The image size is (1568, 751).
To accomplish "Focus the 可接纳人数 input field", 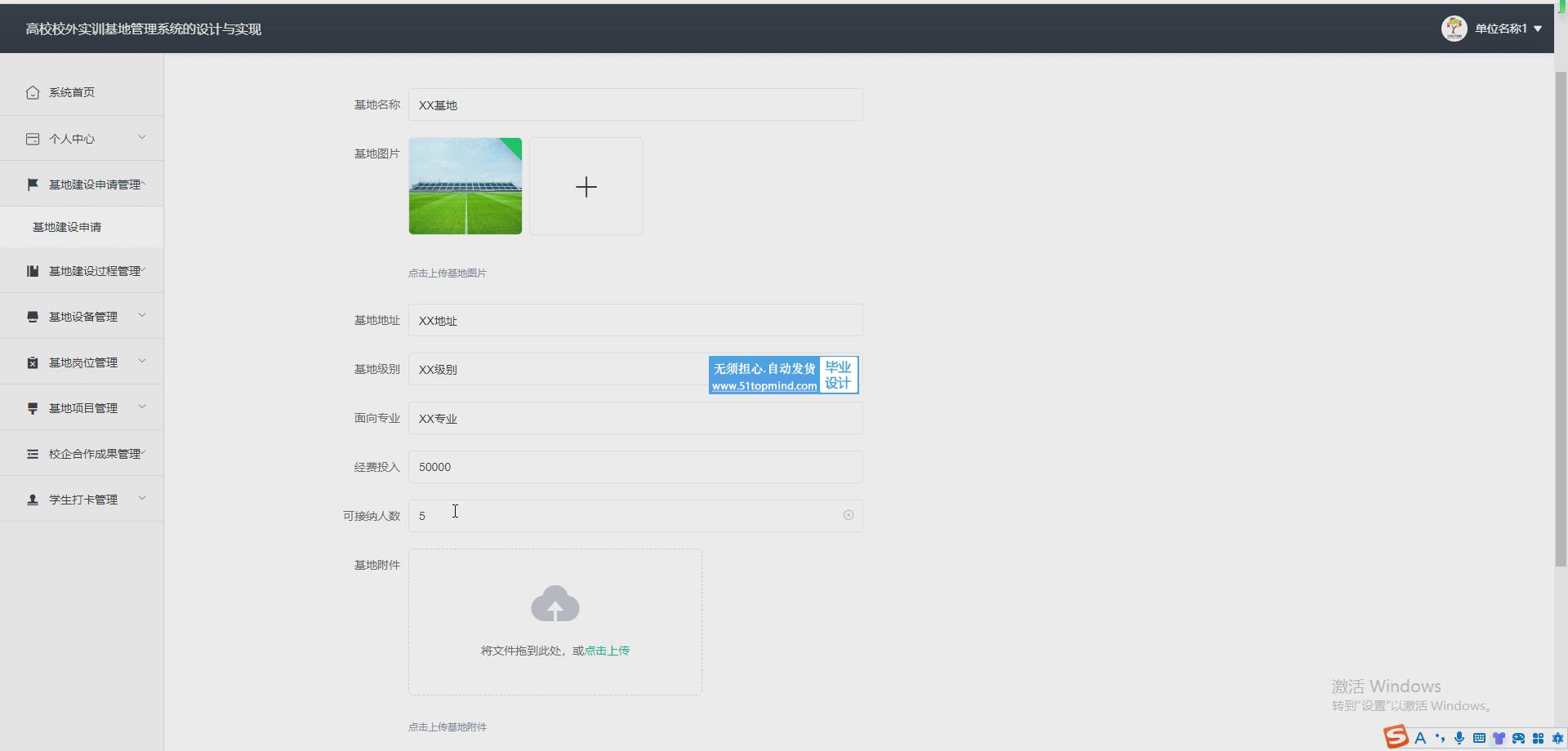I will (x=635, y=516).
